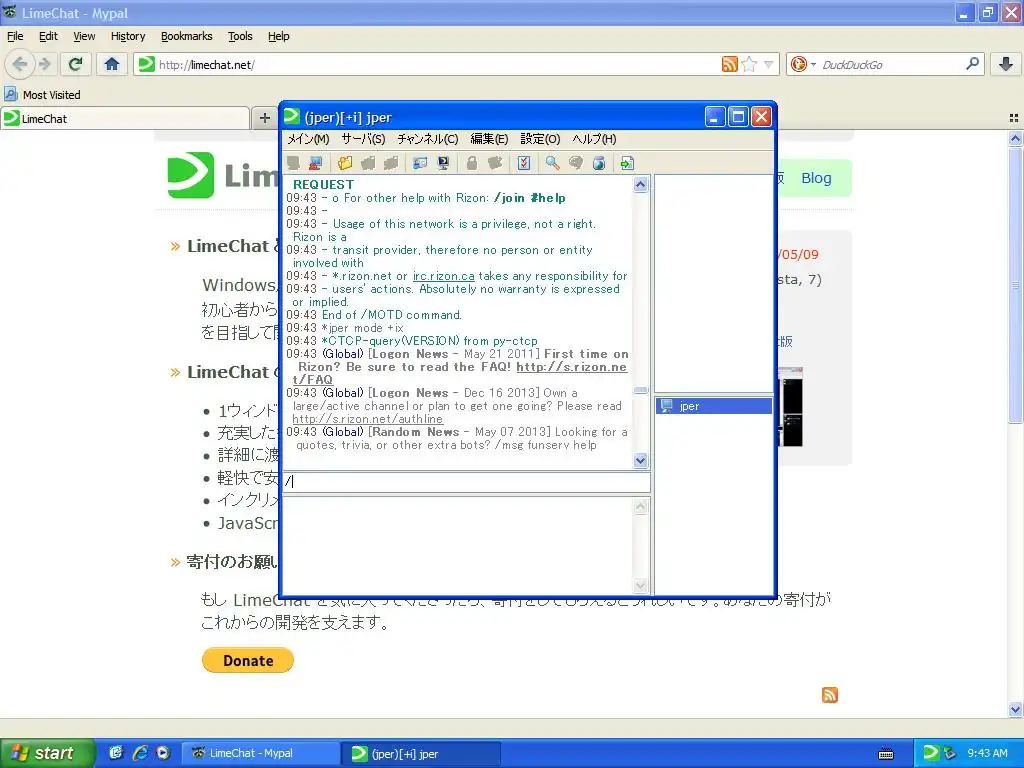
Task: Open the bookmarks dropdown arrow beside the star
Action: pyautogui.click(x=769, y=64)
